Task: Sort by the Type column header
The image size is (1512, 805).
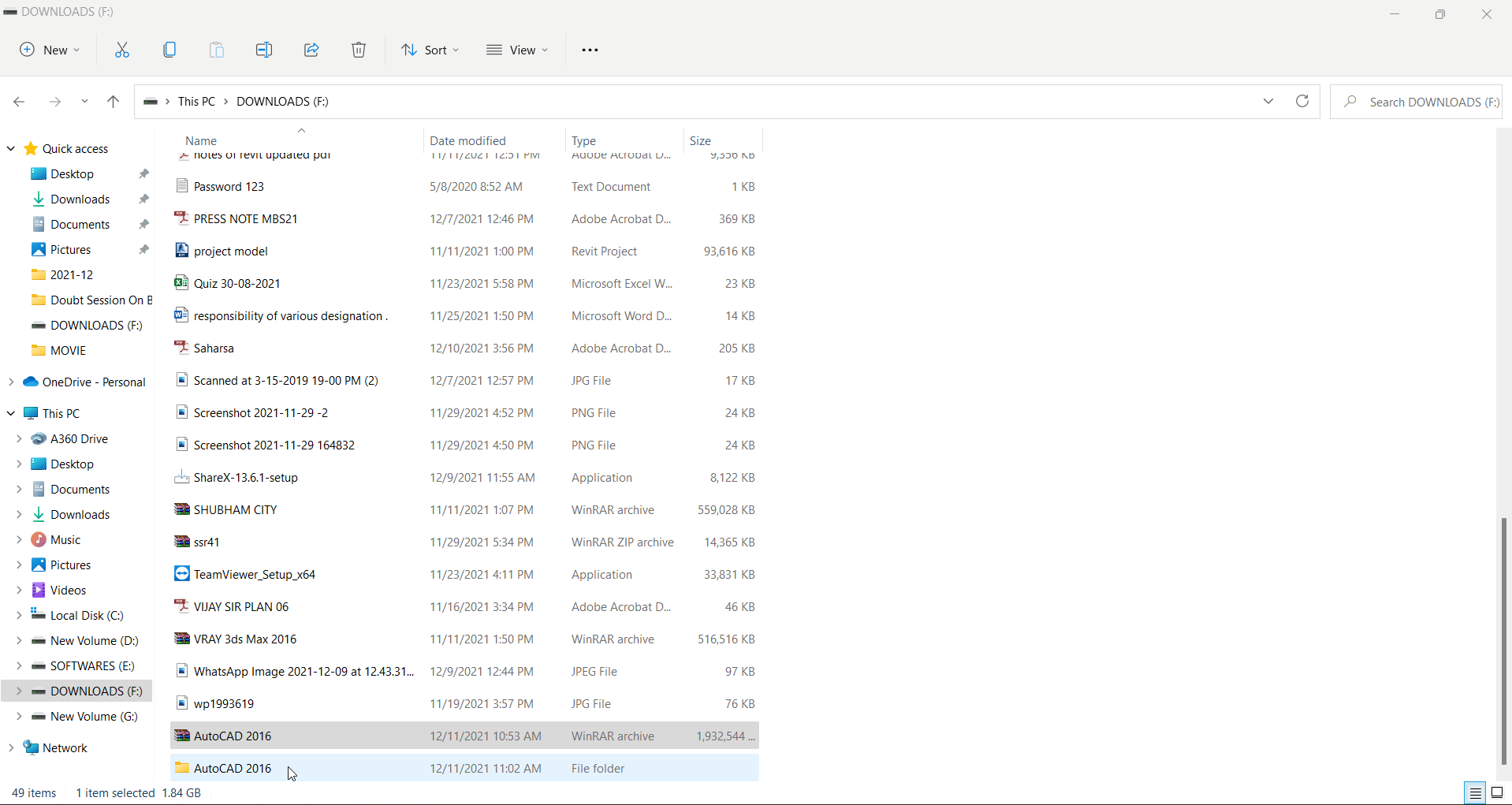Action: click(x=583, y=140)
